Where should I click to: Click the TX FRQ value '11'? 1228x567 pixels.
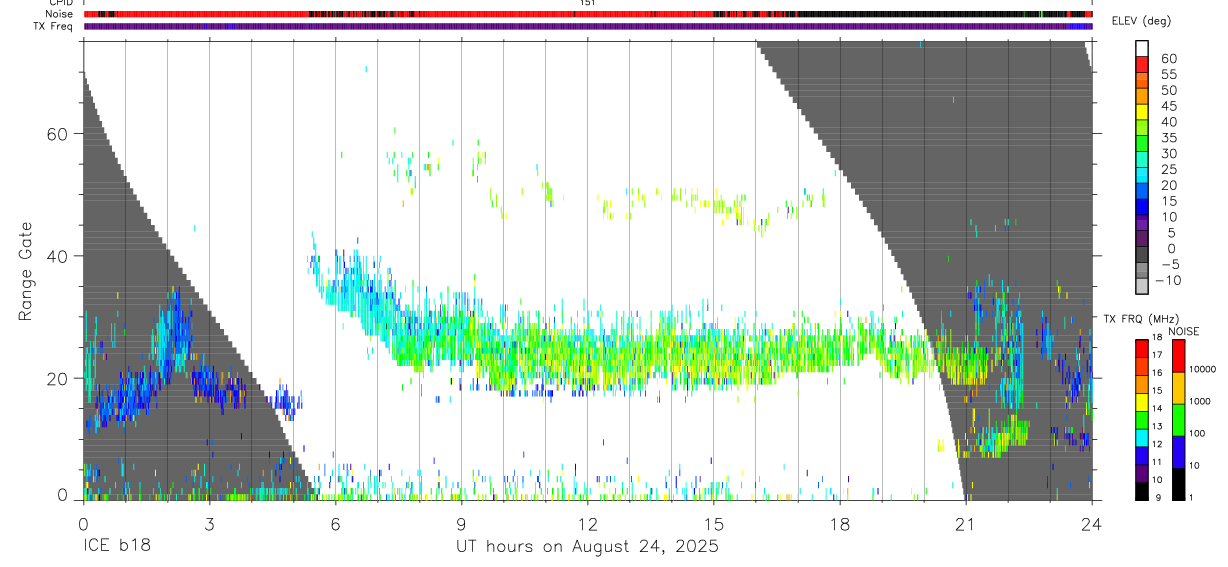click(x=1157, y=462)
